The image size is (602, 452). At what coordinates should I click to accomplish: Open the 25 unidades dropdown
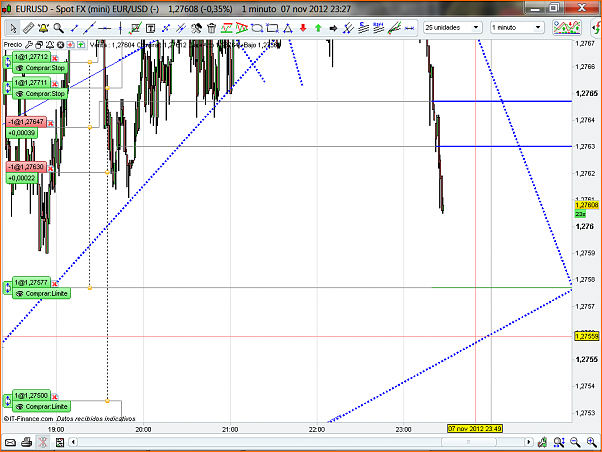453,28
